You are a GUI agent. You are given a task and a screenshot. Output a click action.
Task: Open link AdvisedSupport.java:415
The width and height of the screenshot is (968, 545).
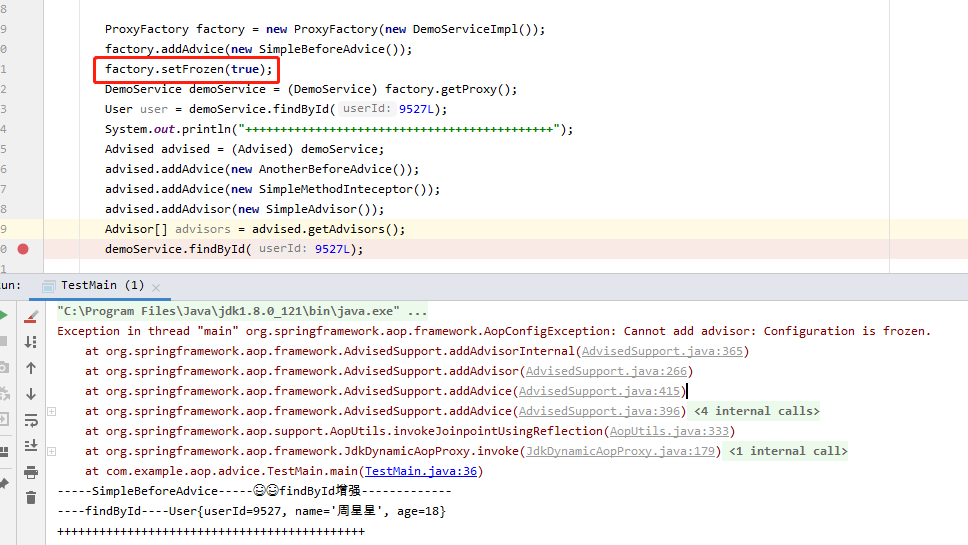(x=599, y=391)
